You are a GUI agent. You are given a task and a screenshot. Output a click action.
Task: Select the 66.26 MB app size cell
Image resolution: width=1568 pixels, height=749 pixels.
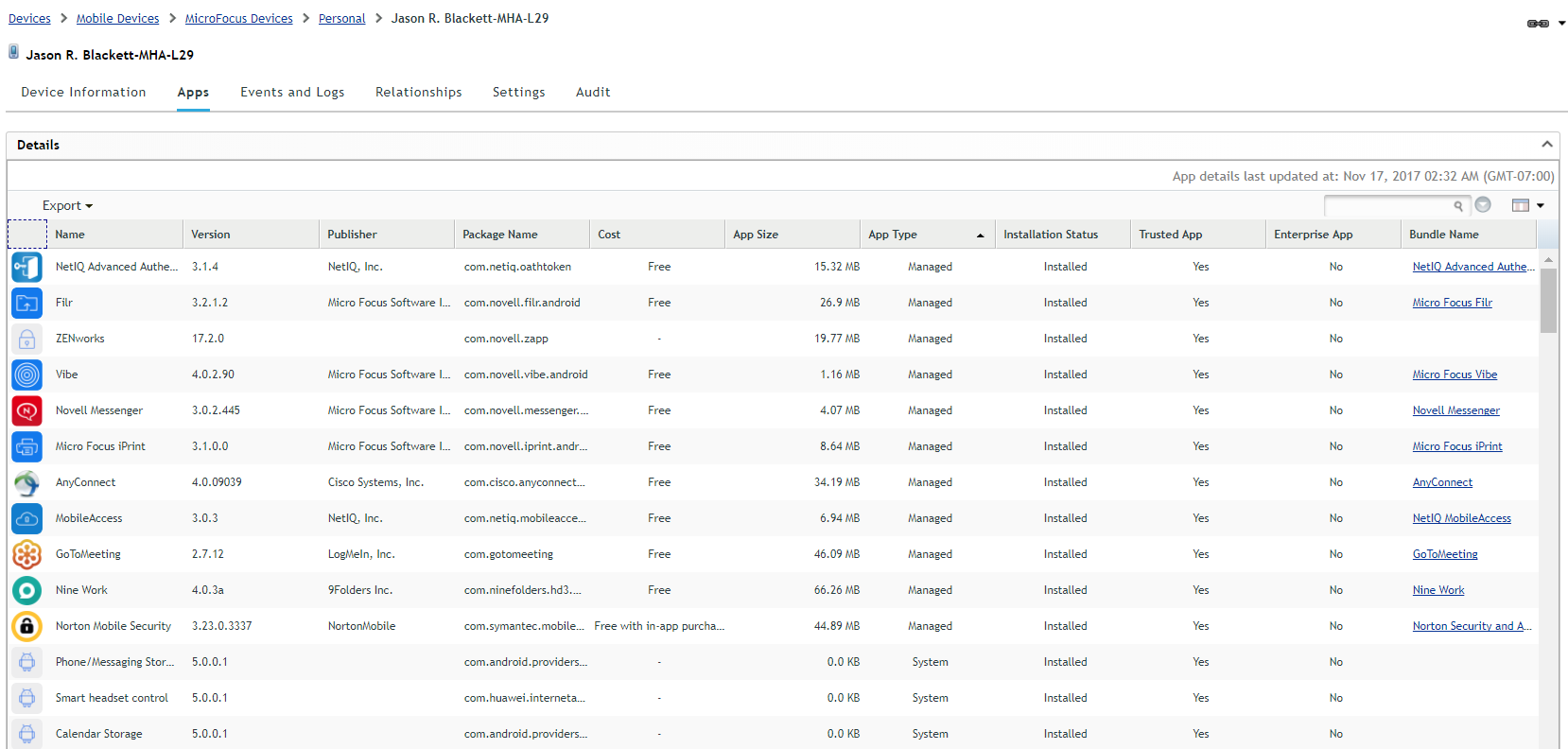[837, 590]
